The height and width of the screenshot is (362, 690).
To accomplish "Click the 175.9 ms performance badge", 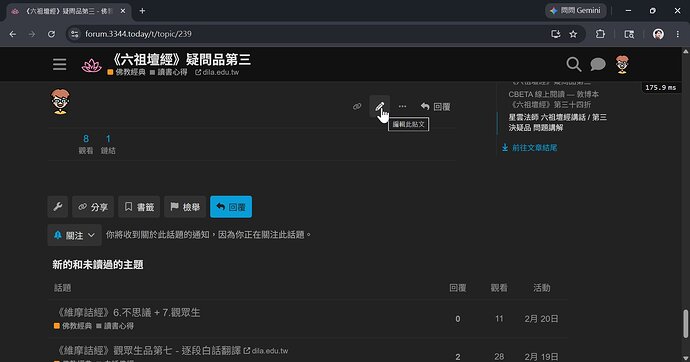I will pos(660,88).
